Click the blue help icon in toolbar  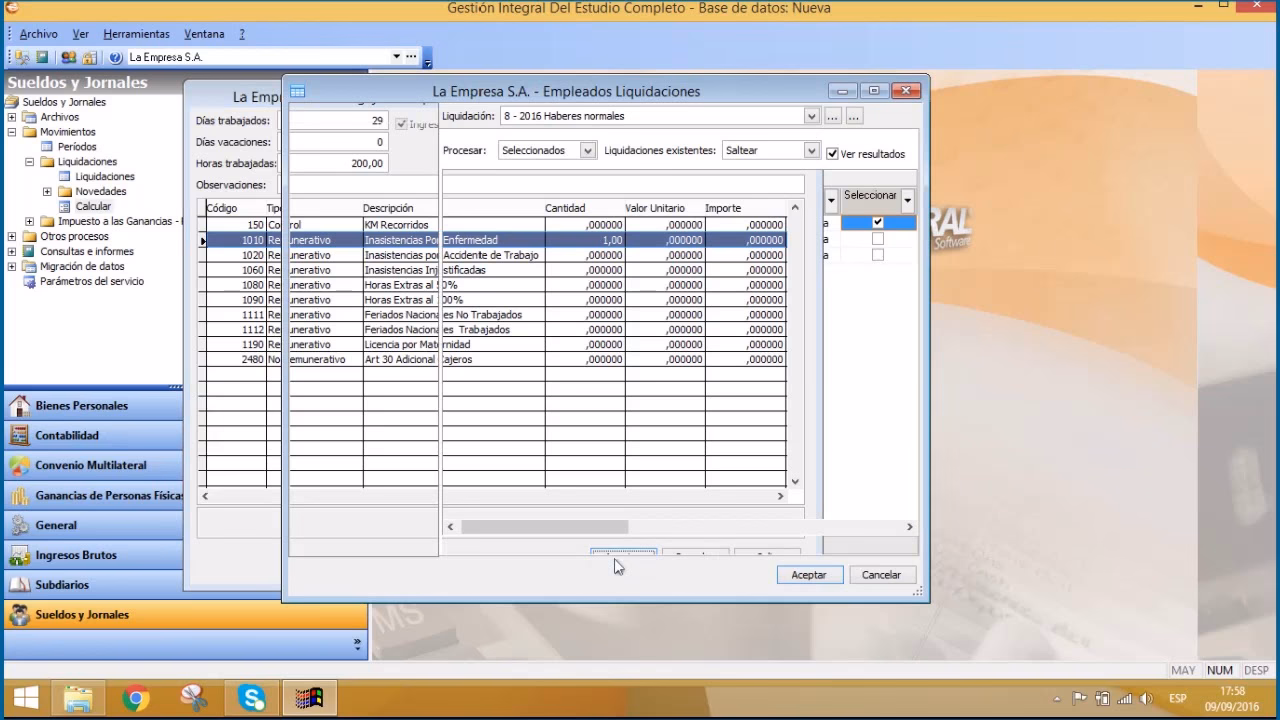pyautogui.click(x=116, y=57)
